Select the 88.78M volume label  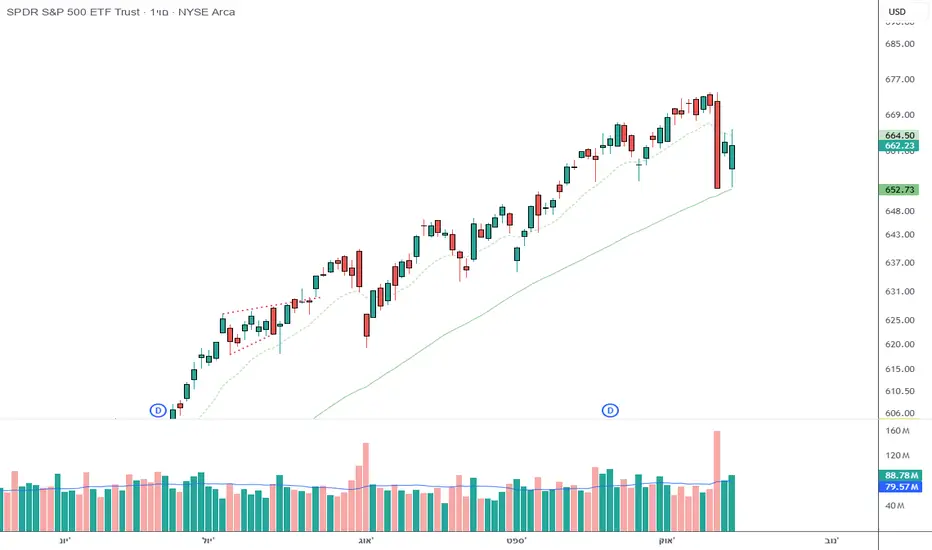click(898, 475)
